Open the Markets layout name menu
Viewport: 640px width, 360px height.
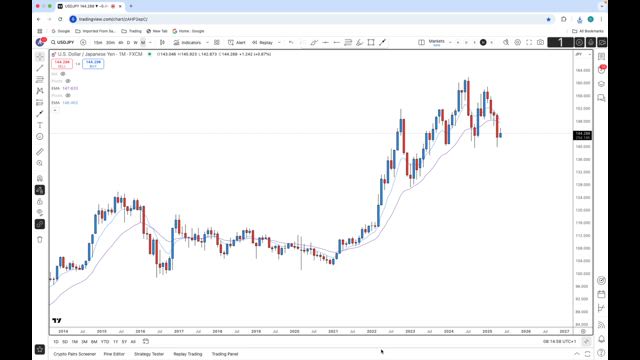(436, 42)
